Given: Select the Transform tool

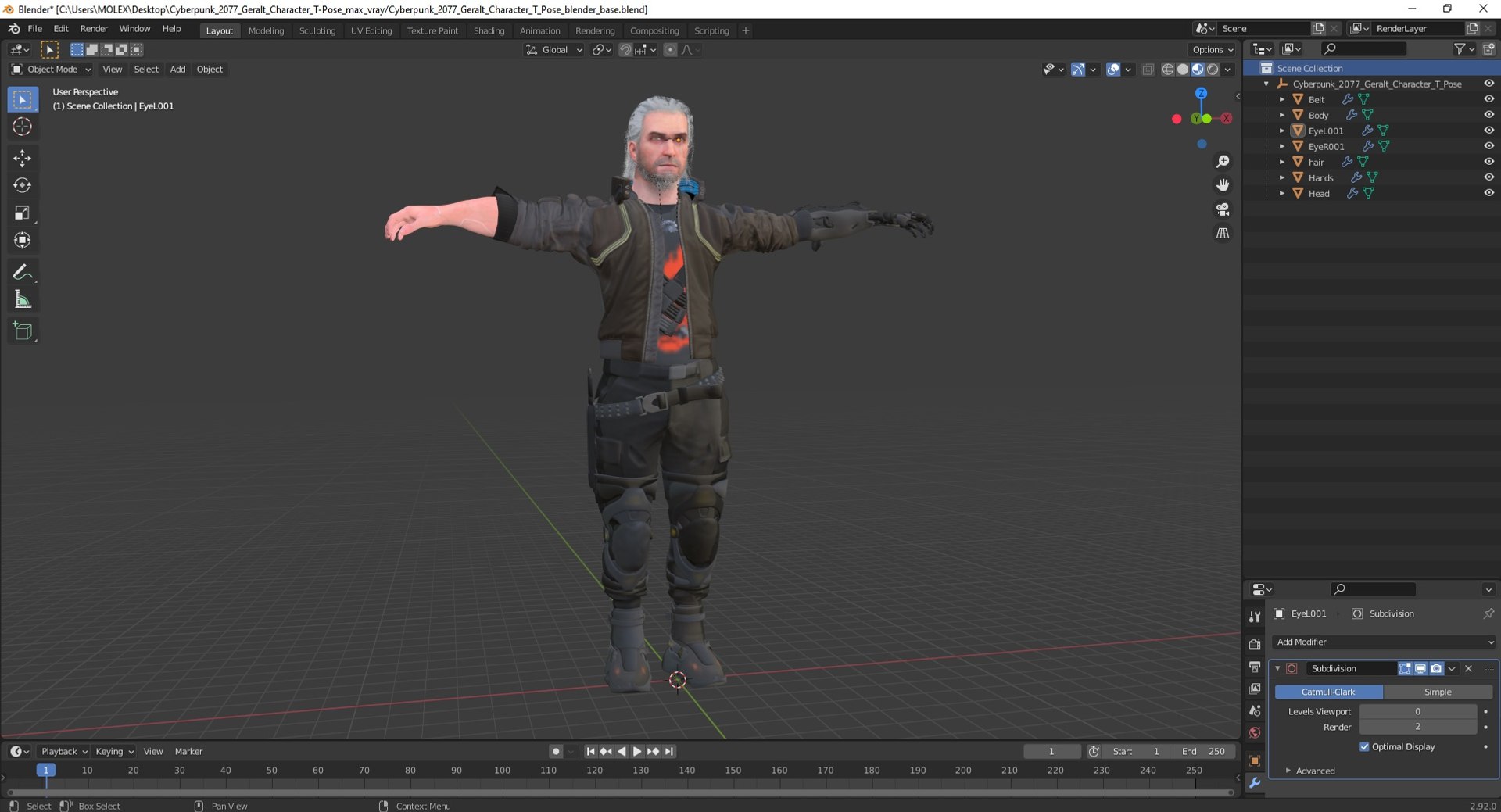Looking at the screenshot, I should 22,241.
